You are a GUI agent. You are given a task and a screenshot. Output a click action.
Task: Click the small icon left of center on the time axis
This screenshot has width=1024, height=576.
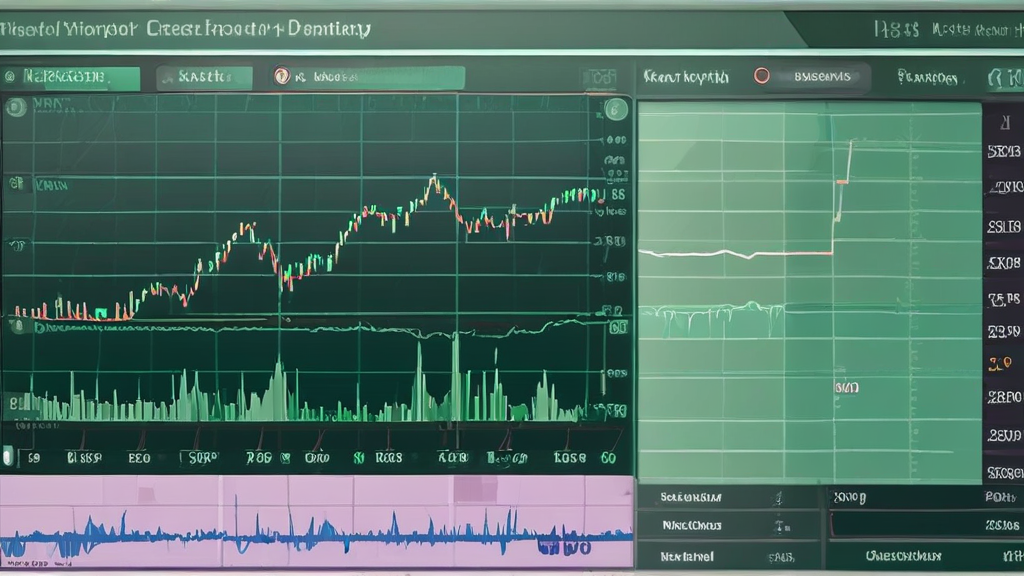(x=285, y=458)
